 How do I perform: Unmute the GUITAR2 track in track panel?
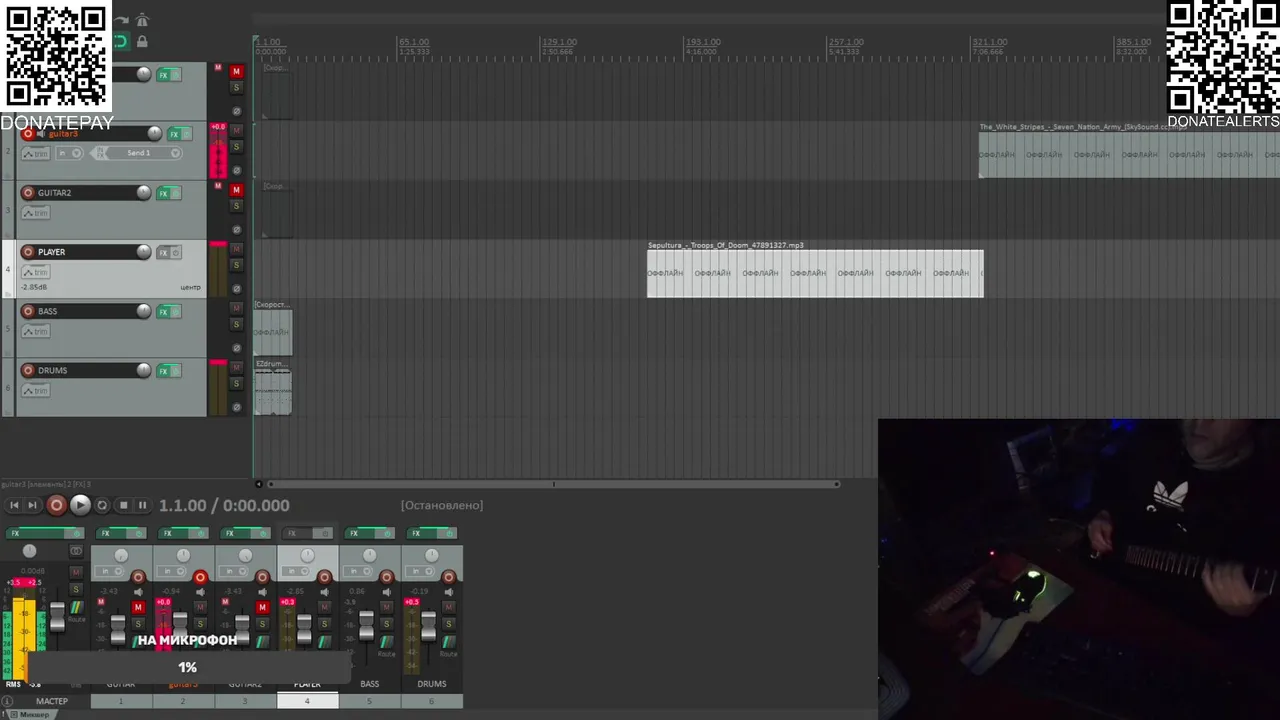pos(237,190)
